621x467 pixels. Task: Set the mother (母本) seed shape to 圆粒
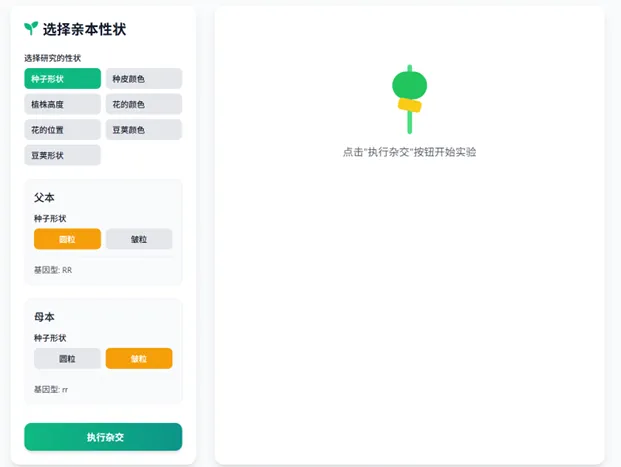[x=67, y=358]
